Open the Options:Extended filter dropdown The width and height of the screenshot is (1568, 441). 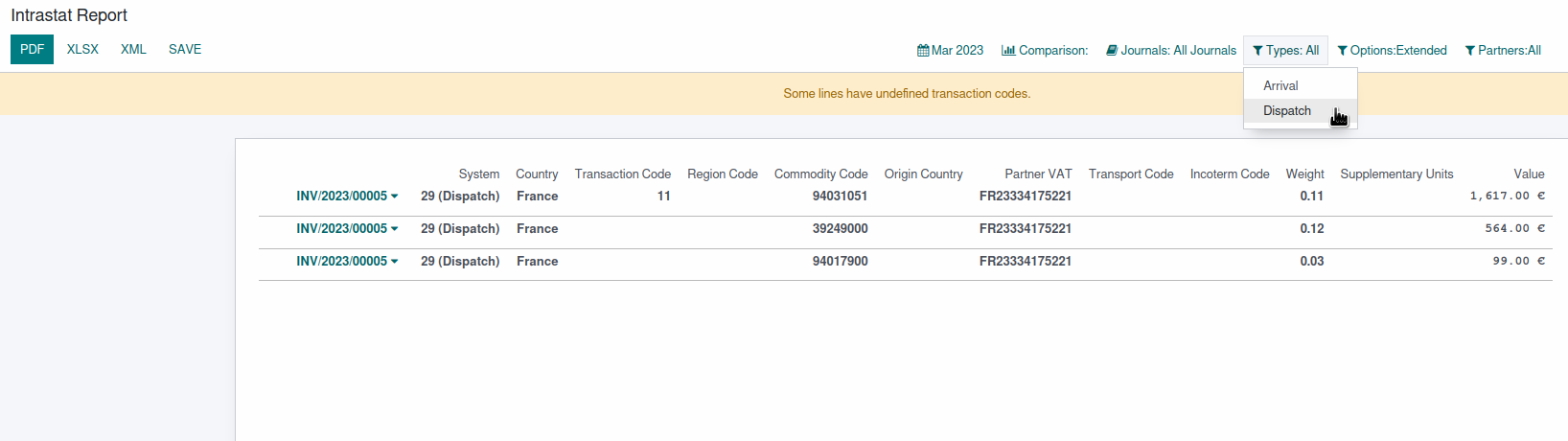tap(1392, 51)
